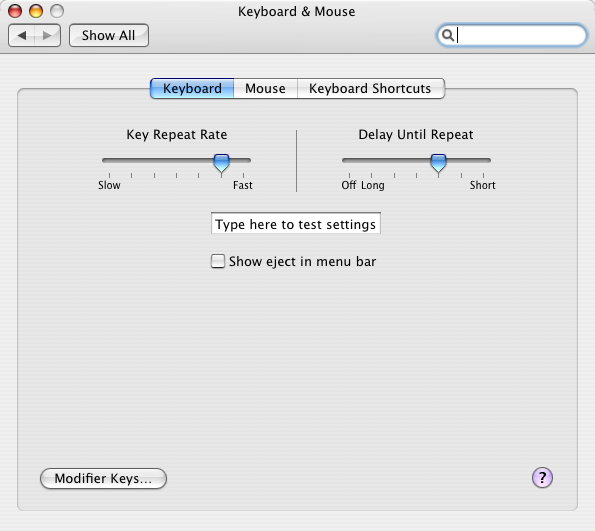Set Key Repeat Rate to Slow end
The width and height of the screenshot is (595, 531).
[109, 161]
